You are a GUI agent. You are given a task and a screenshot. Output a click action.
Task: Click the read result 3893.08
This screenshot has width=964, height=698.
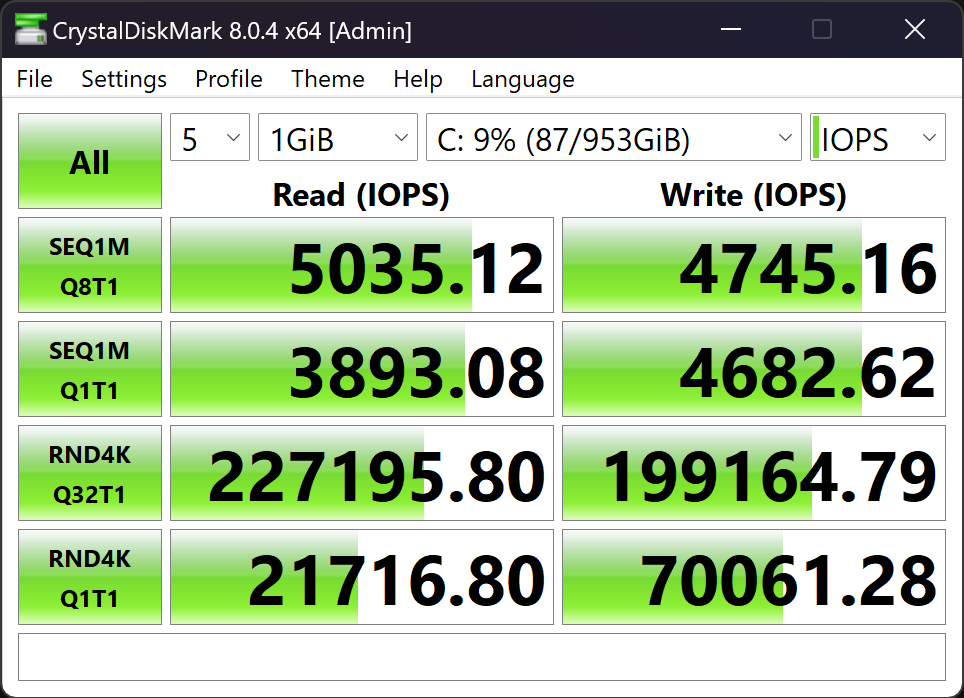(x=362, y=369)
